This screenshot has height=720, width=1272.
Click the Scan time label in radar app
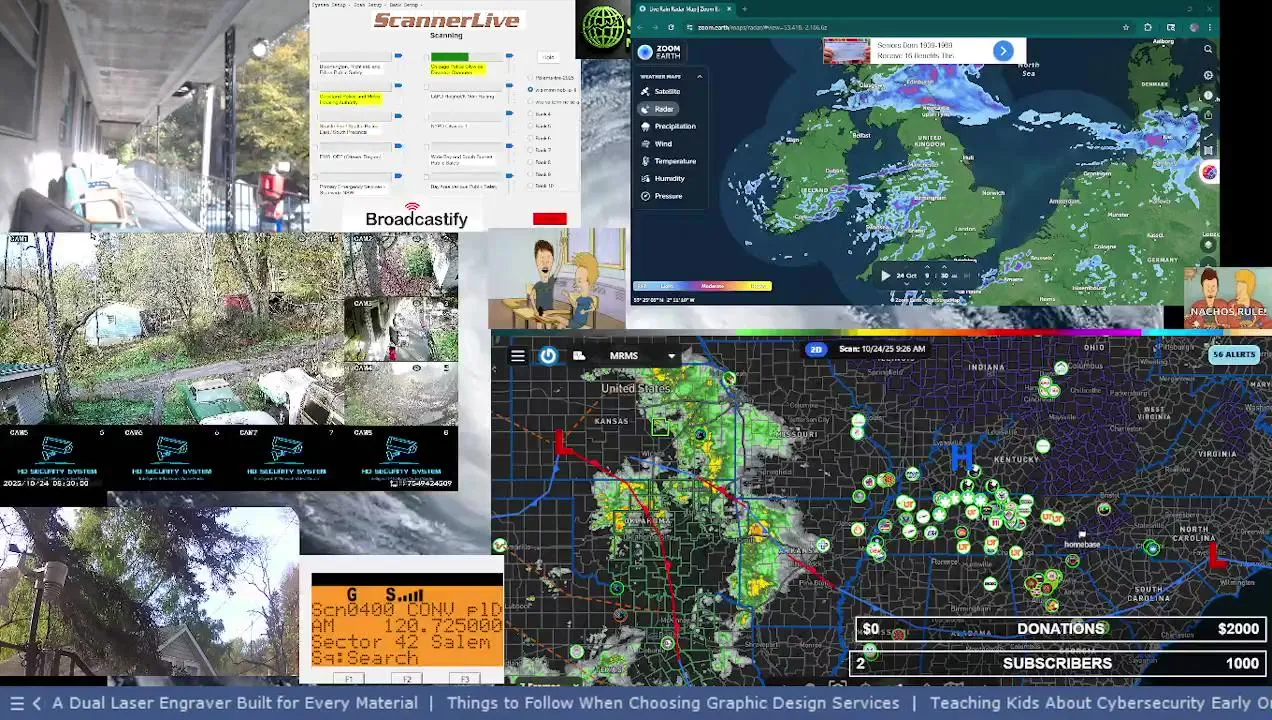tap(882, 349)
